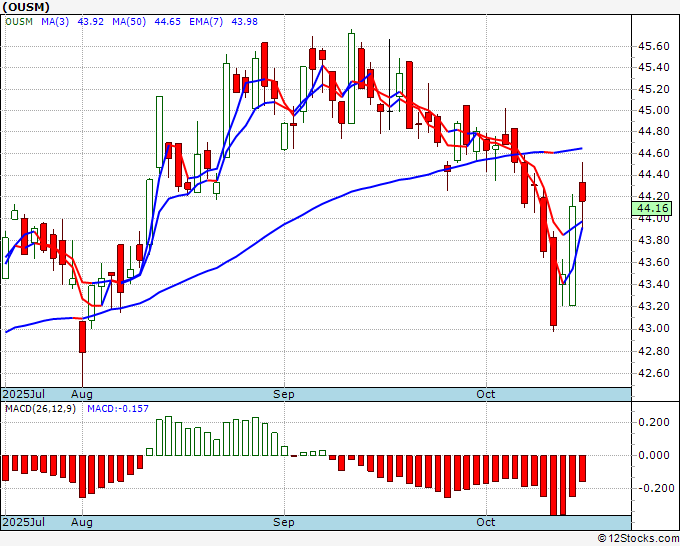Click the MA(3) legend label
Image resolution: width=680 pixels, height=546 pixels.
[55, 22]
